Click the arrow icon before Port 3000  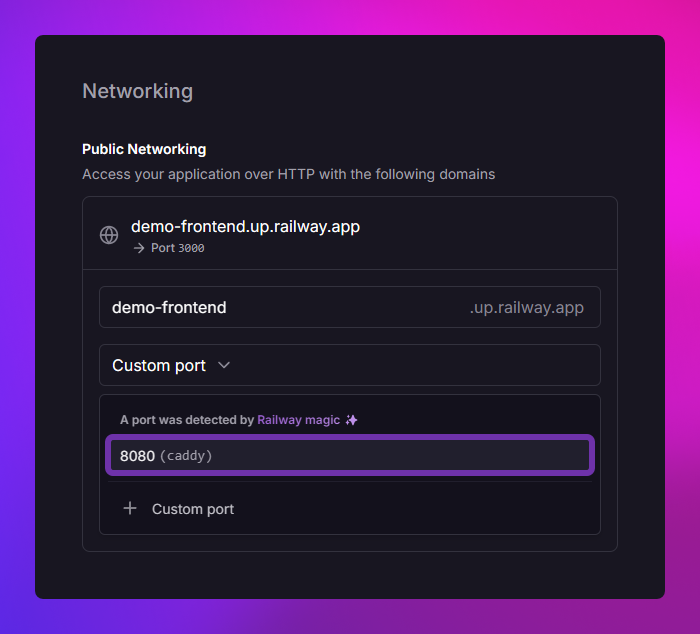coord(139,248)
